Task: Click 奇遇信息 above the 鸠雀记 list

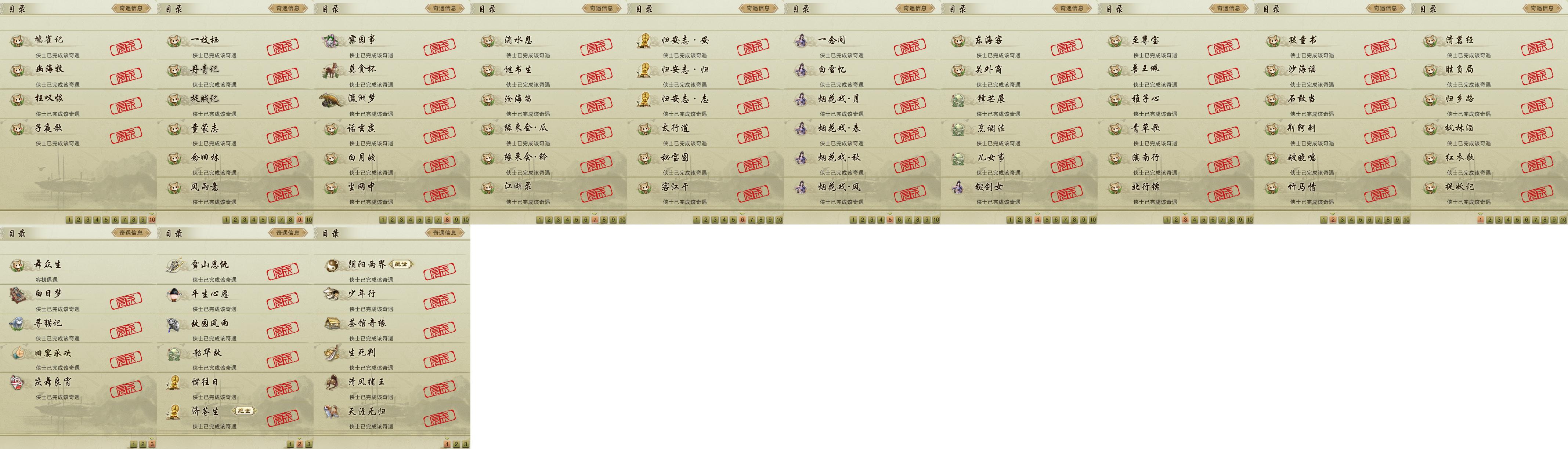Action: [131, 8]
